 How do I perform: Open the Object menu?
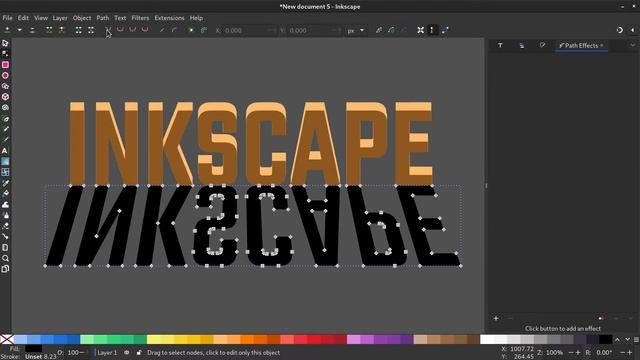click(82, 18)
